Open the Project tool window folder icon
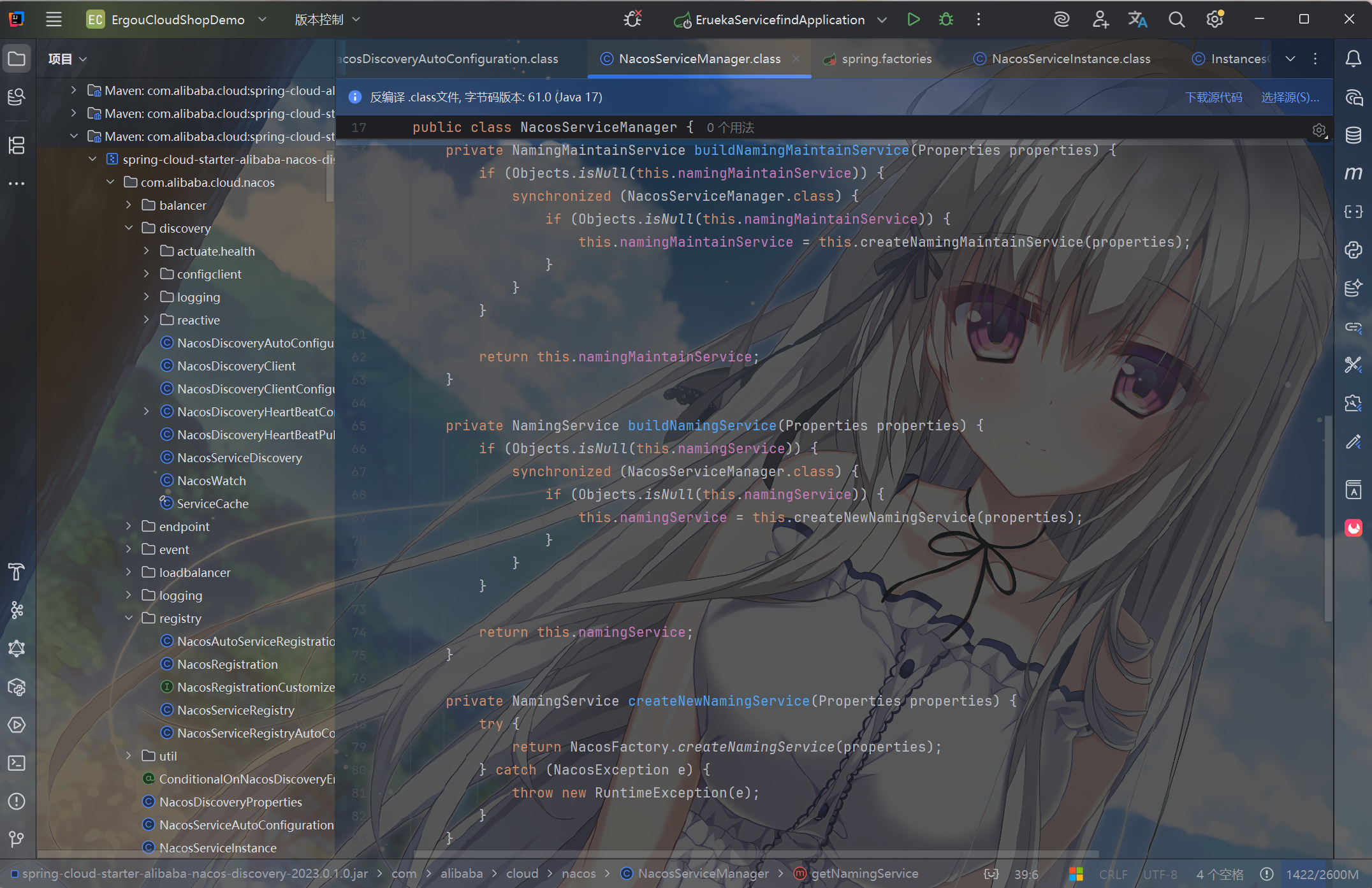The height and width of the screenshot is (888, 1372). (17, 59)
